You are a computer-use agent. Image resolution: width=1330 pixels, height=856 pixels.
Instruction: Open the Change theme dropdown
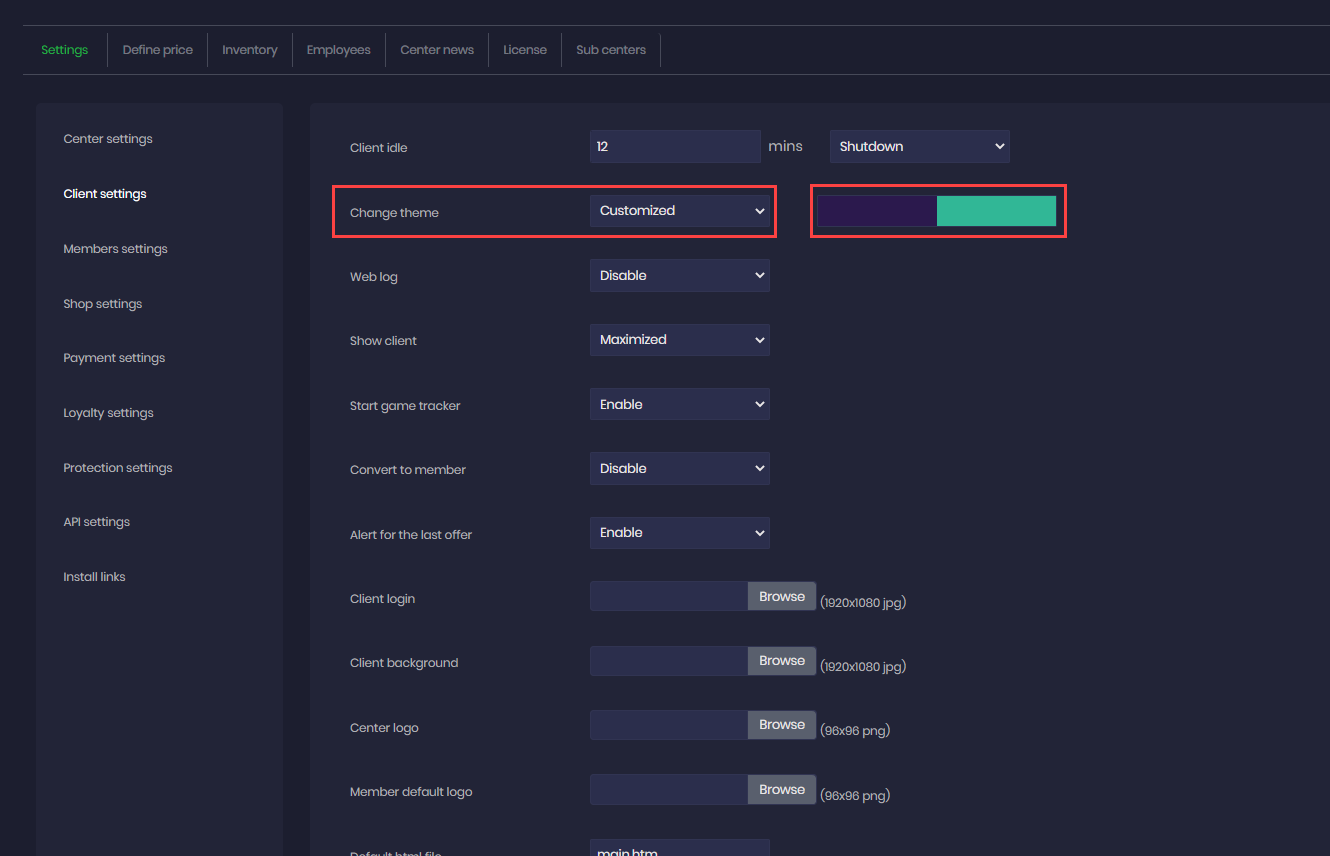pyautogui.click(x=679, y=211)
